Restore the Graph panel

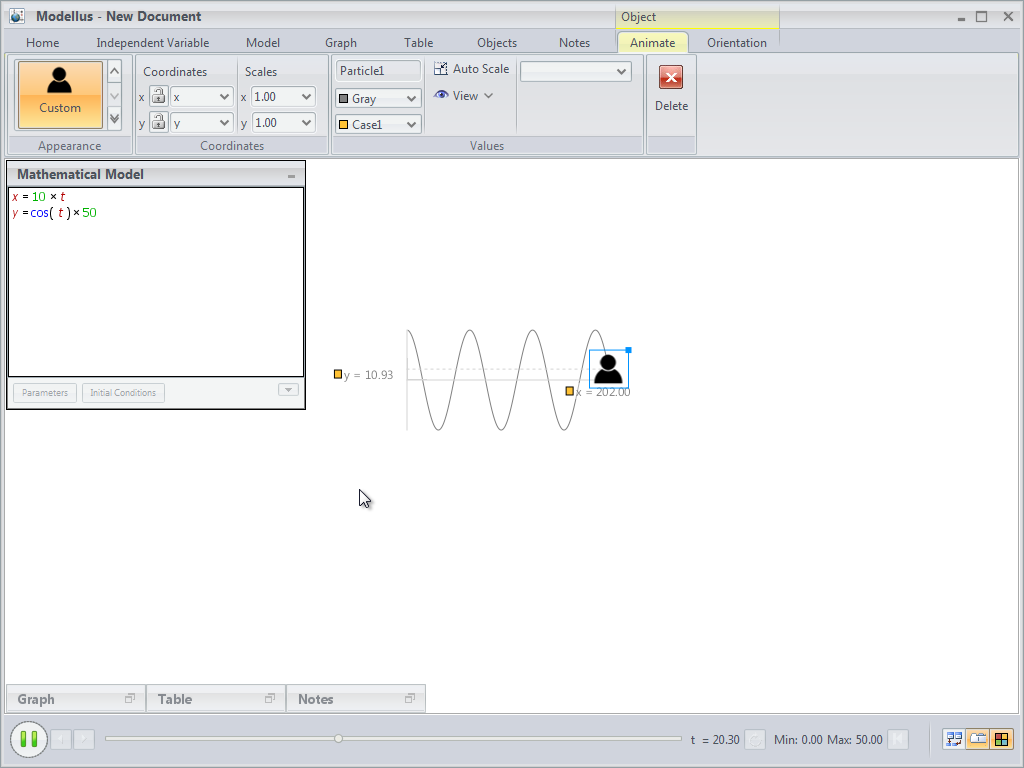point(130,698)
